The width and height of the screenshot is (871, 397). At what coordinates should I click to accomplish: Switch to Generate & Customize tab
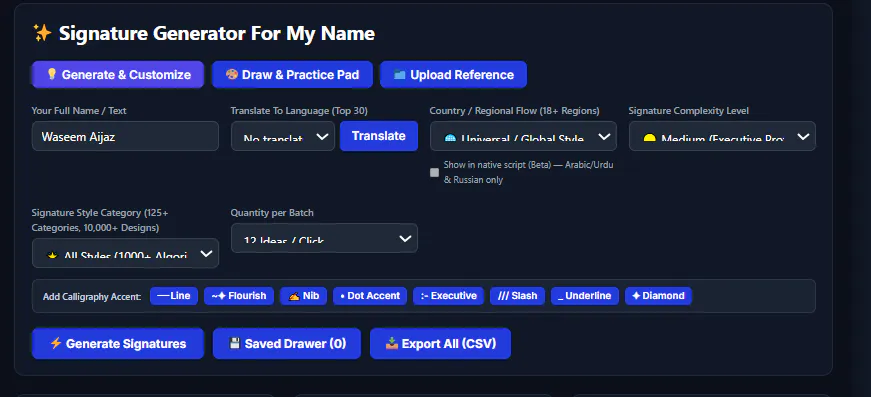[x=118, y=74]
